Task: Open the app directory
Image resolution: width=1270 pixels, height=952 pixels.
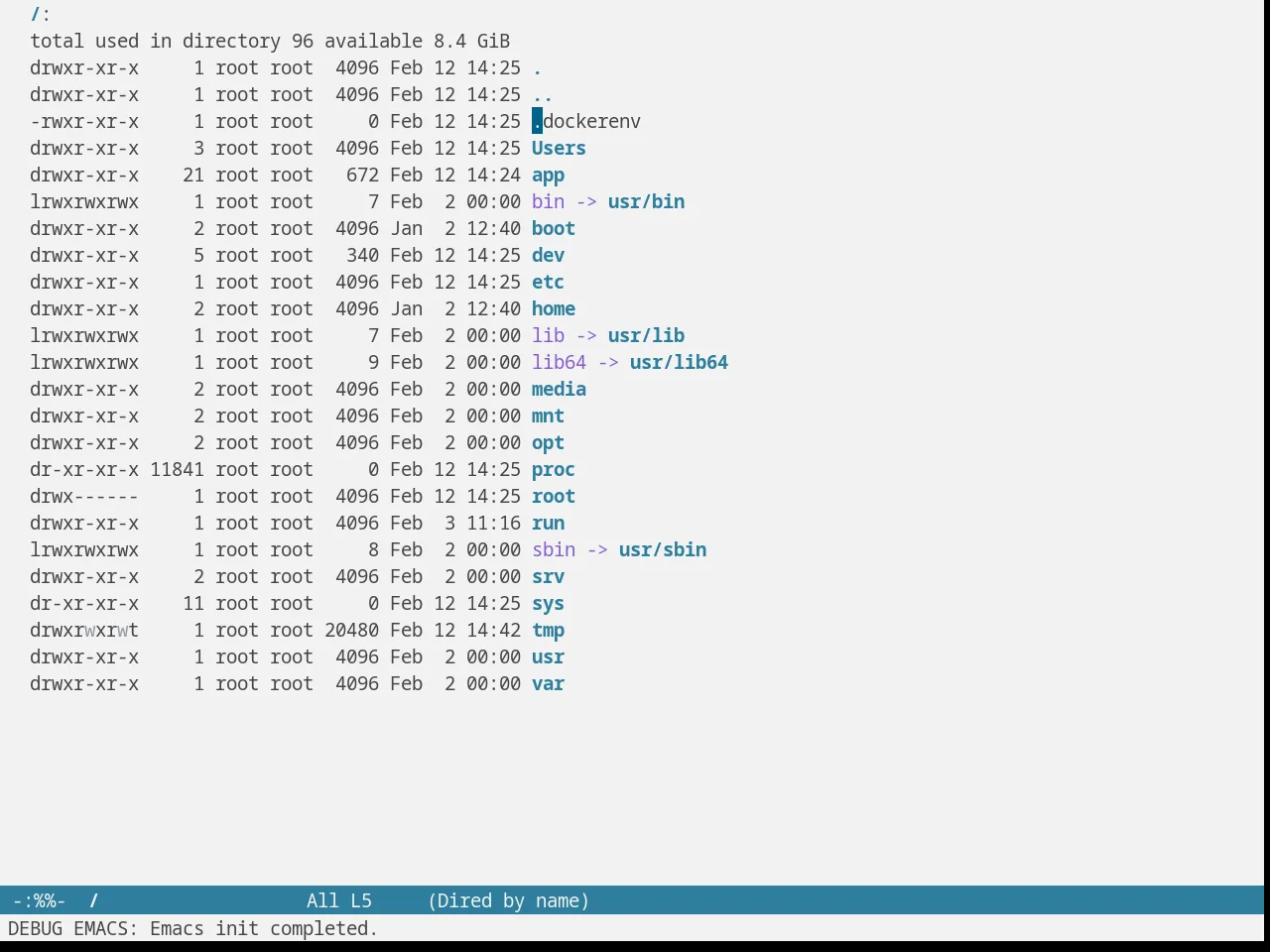Action: click(x=548, y=175)
